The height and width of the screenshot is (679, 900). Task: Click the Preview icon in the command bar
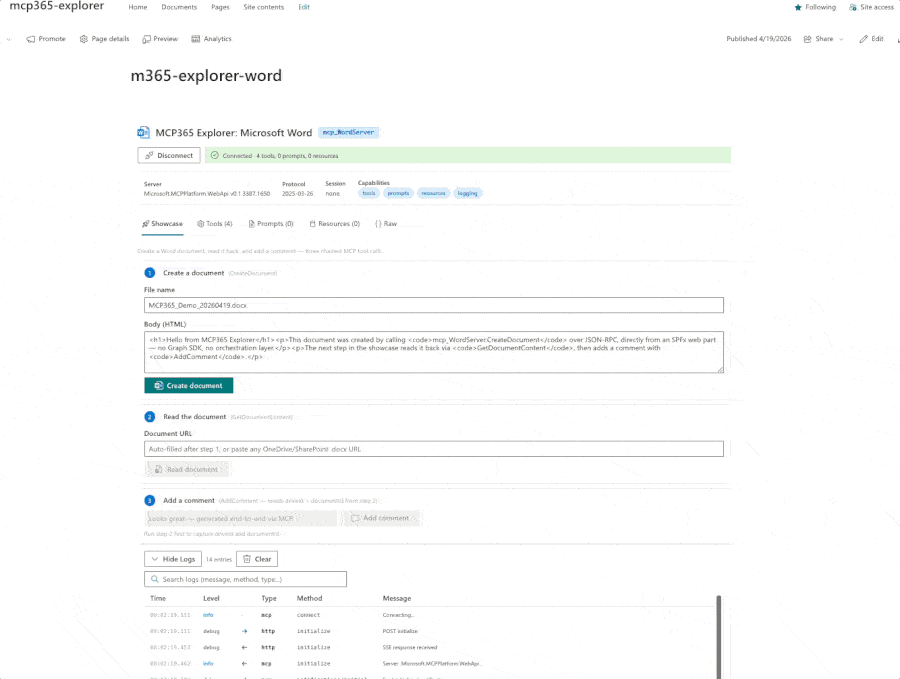coord(146,38)
